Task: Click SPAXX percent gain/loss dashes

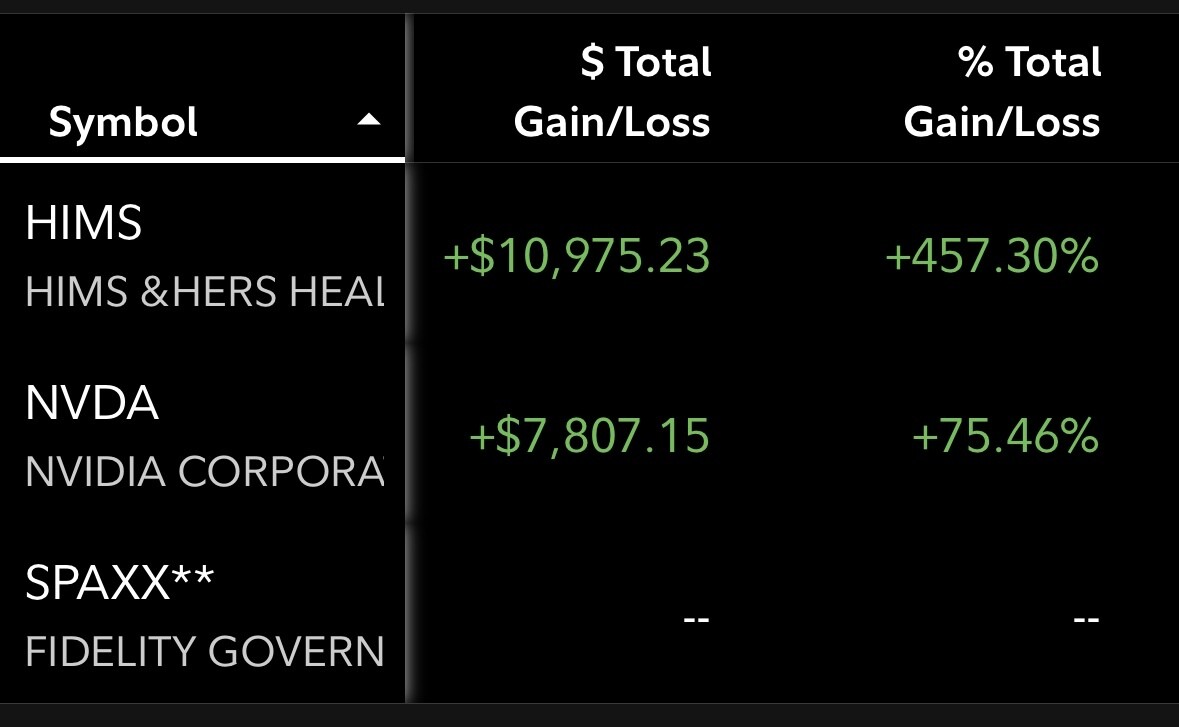Action: click(x=1087, y=619)
